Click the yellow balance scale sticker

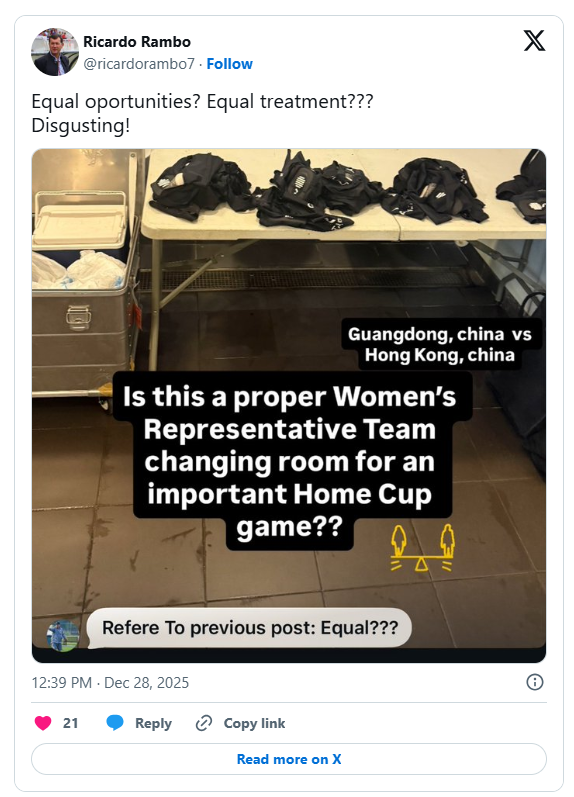point(422,548)
